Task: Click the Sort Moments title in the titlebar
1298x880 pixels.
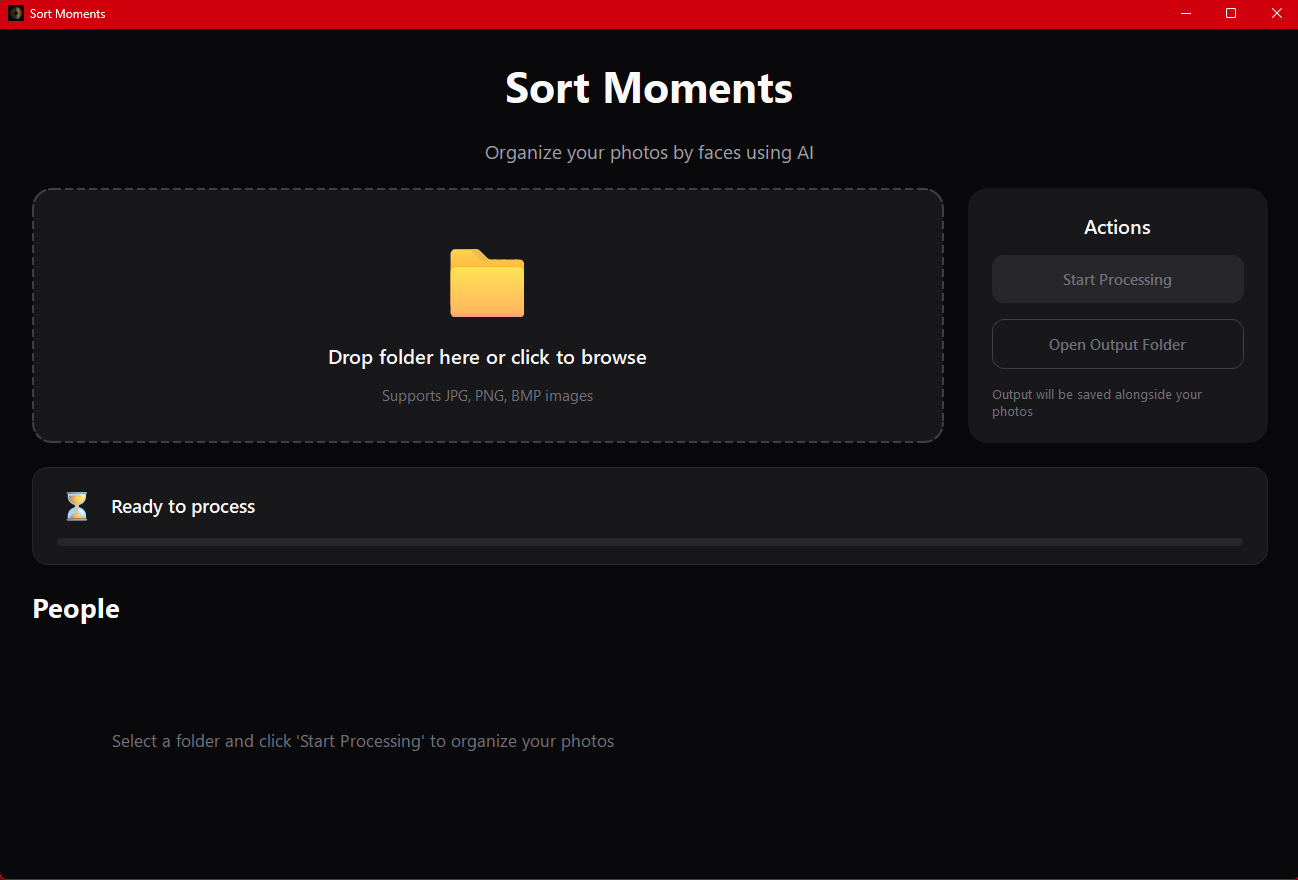Action: [x=68, y=13]
